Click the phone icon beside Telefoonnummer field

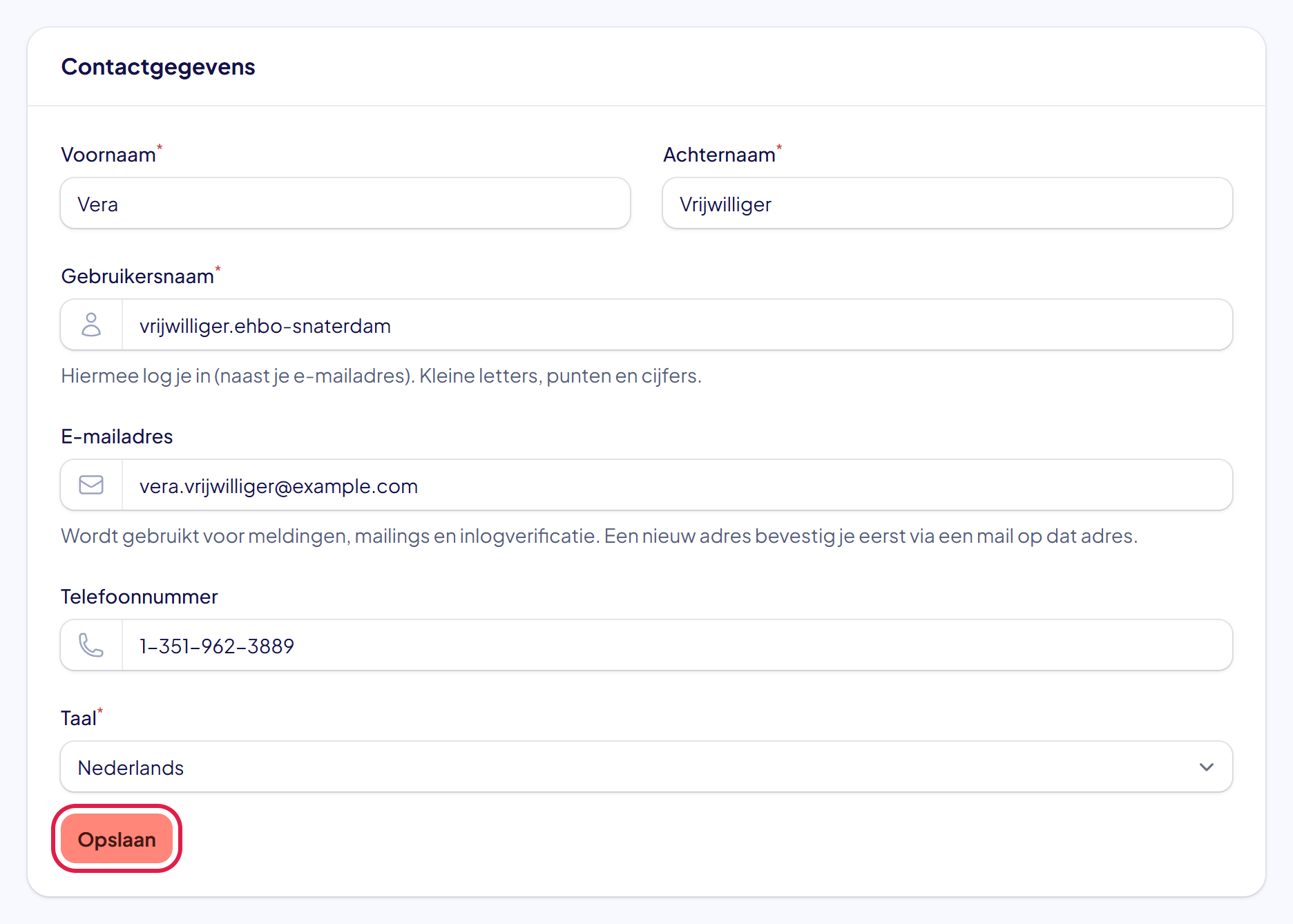coord(91,645)
